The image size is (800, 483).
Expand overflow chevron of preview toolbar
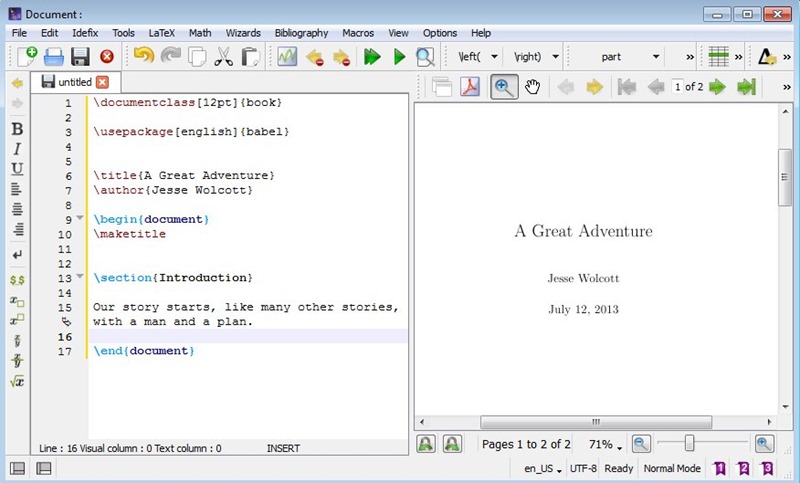pyautogui.click(x=786, y=87)
